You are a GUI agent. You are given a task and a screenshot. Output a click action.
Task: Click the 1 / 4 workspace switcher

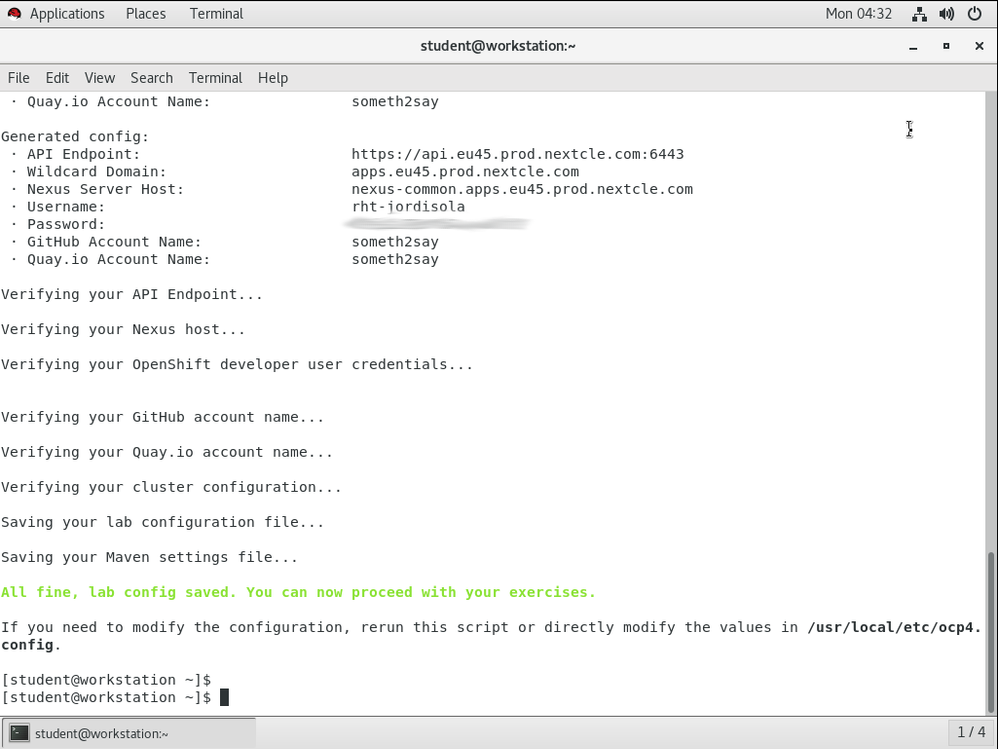pos(971,732)
